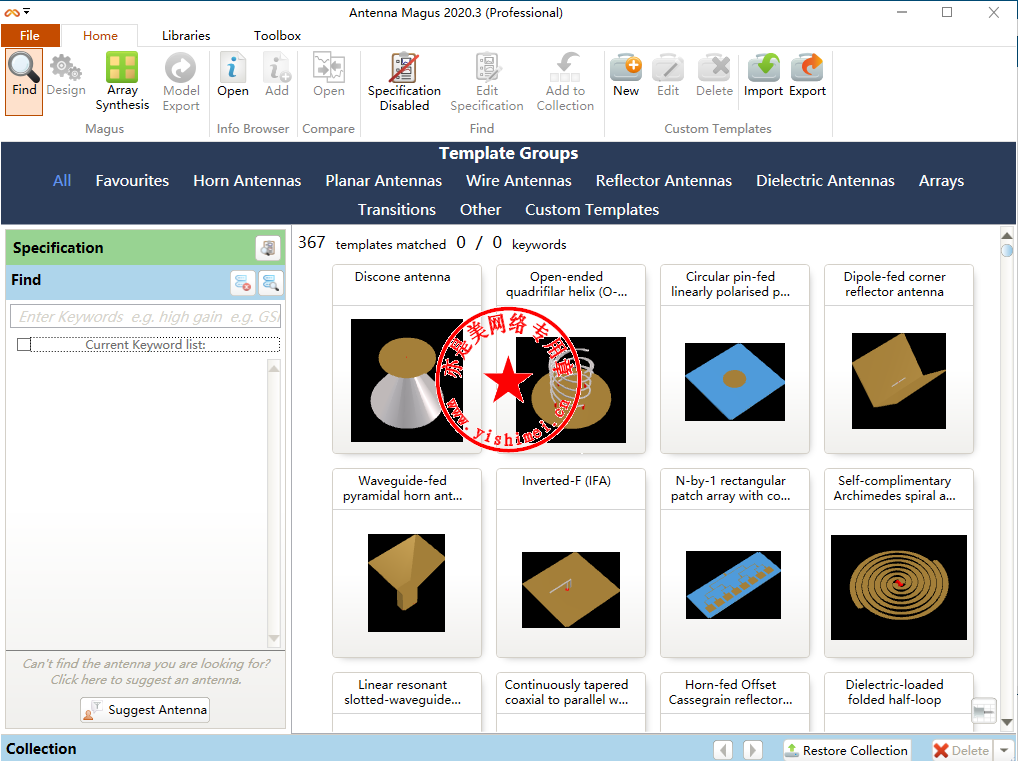
Task: Toggle the Specification Disabled button
Action: coord(404,82)
